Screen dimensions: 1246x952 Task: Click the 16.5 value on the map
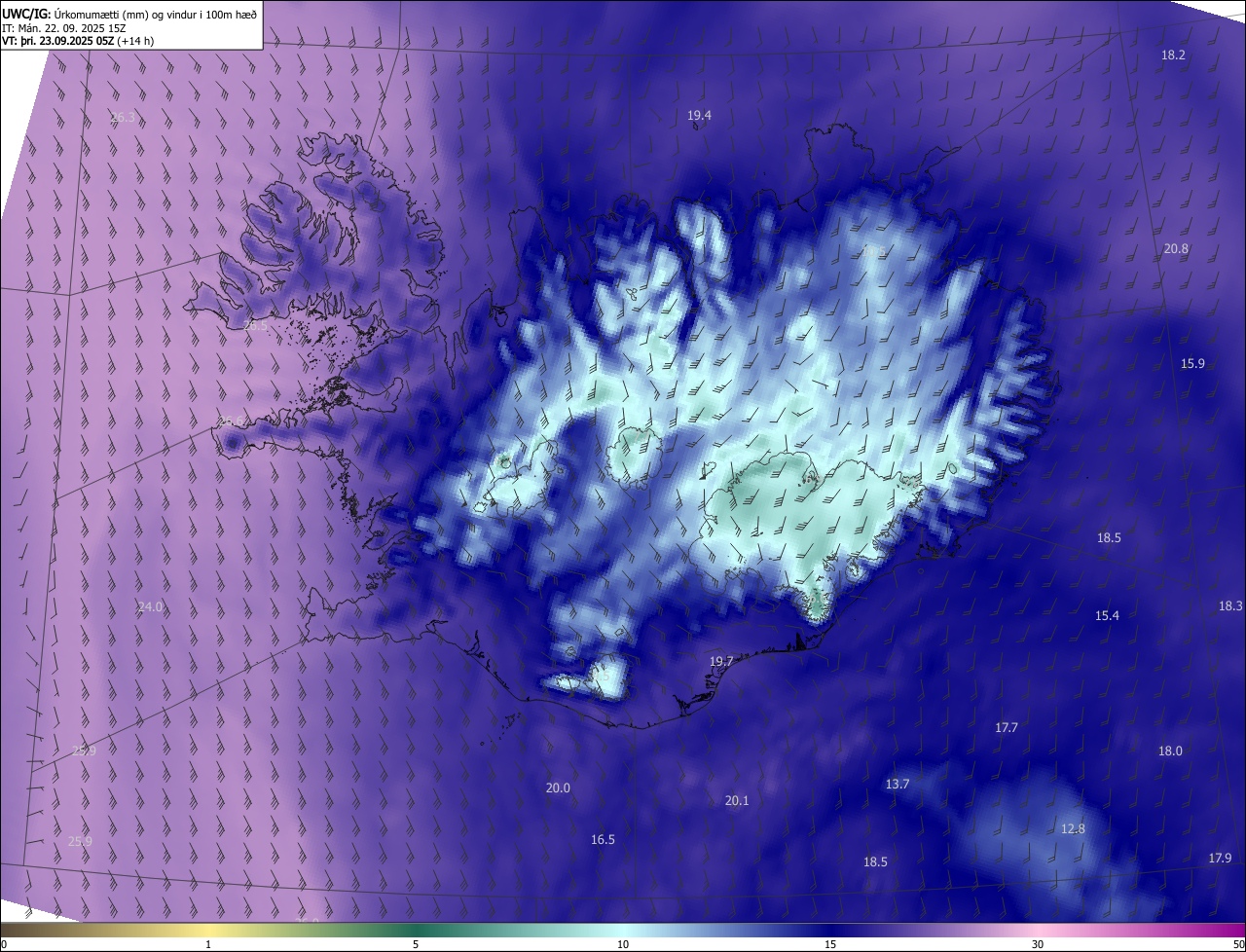pyautogui.click(x=603, y=839)
